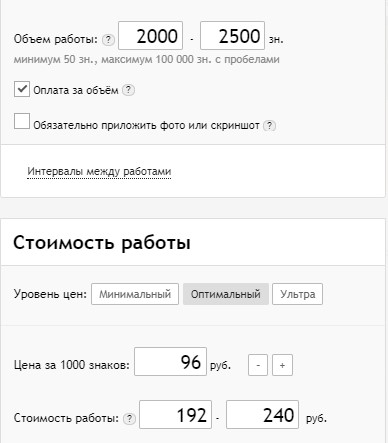Show help for mandatory photo or screenshot option
Screen dimensions: 388x443
(x=269, y=126)
